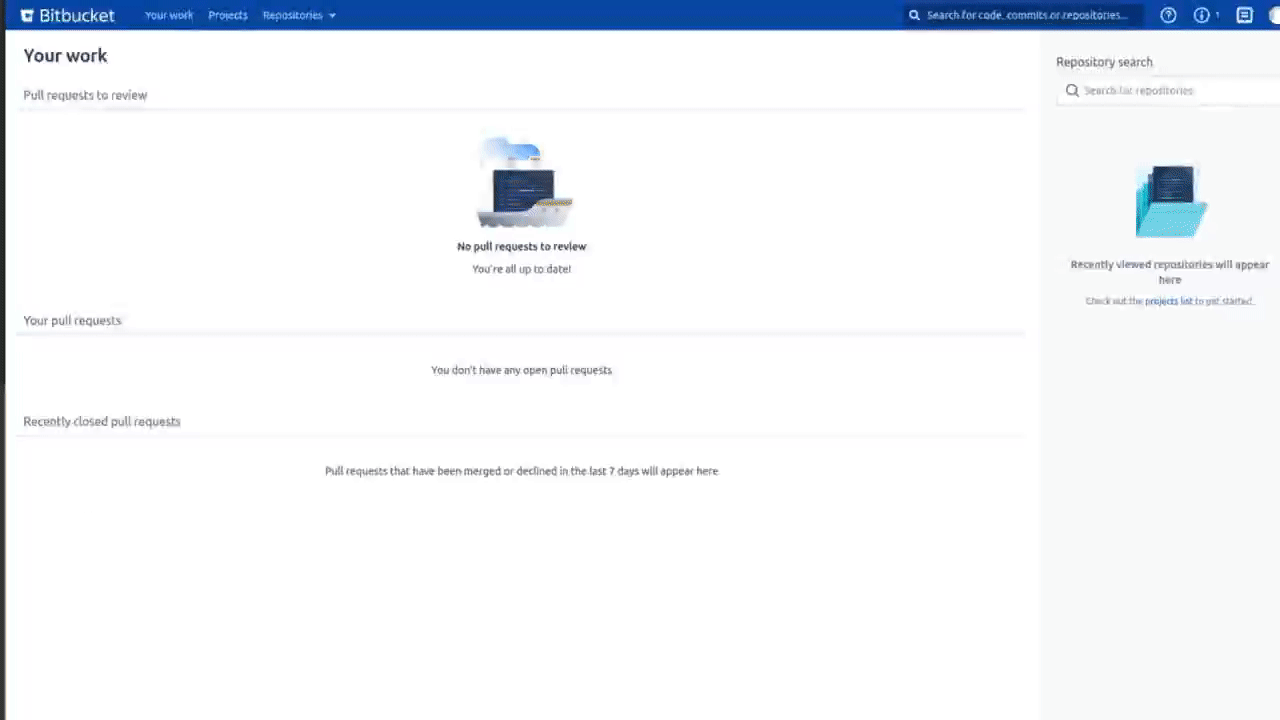Open the Atlassian app switcher icon
Screen dimensions: 1280x720
pos(1243,14)
